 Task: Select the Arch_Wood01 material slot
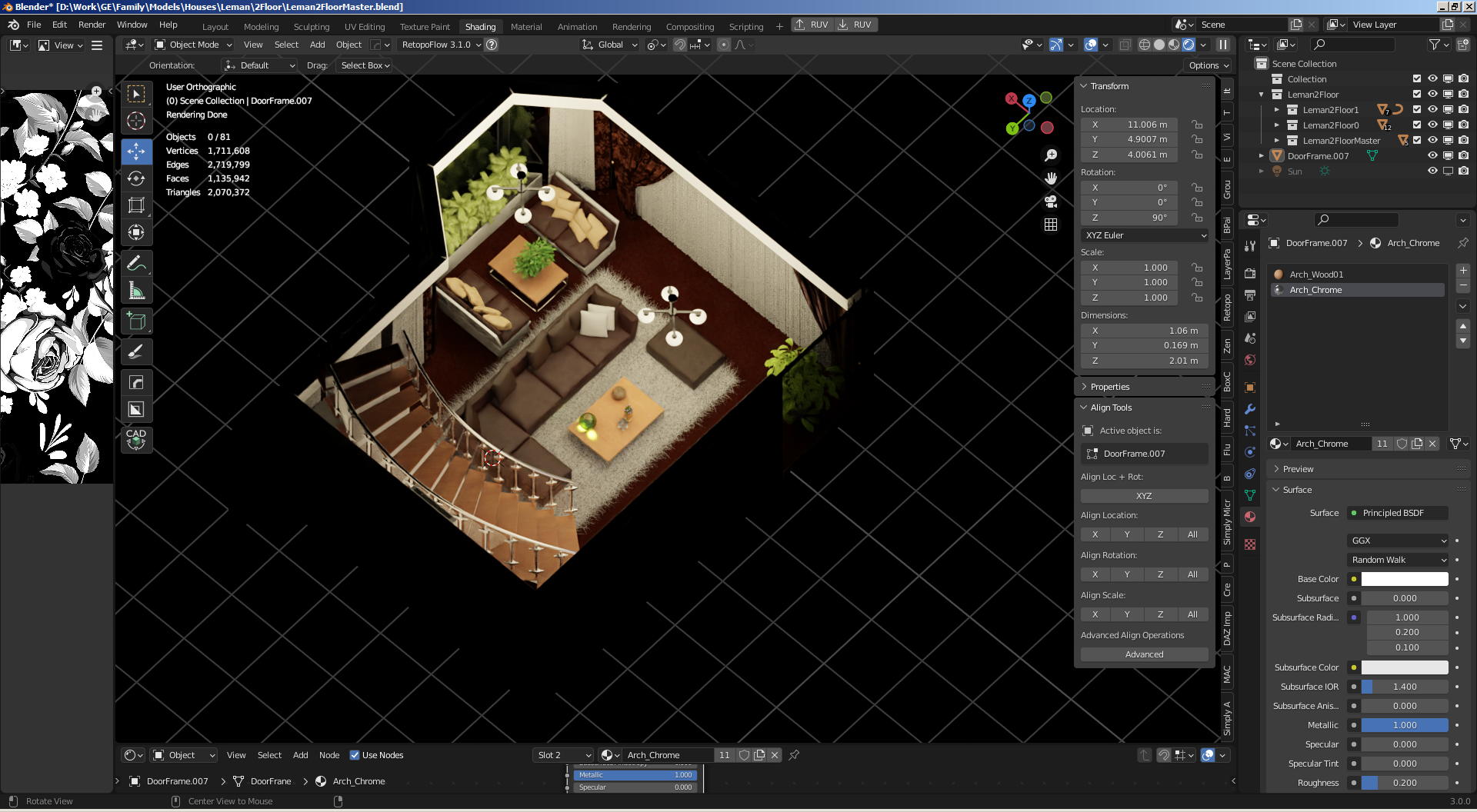[x=1316, y=275]
